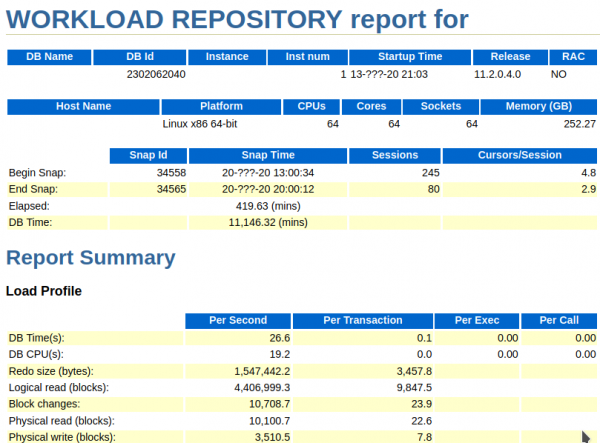The width and height of the screenshot is (600, 443).
Task: Click the Cursors/Session column header
Action: tap(520, 156)
